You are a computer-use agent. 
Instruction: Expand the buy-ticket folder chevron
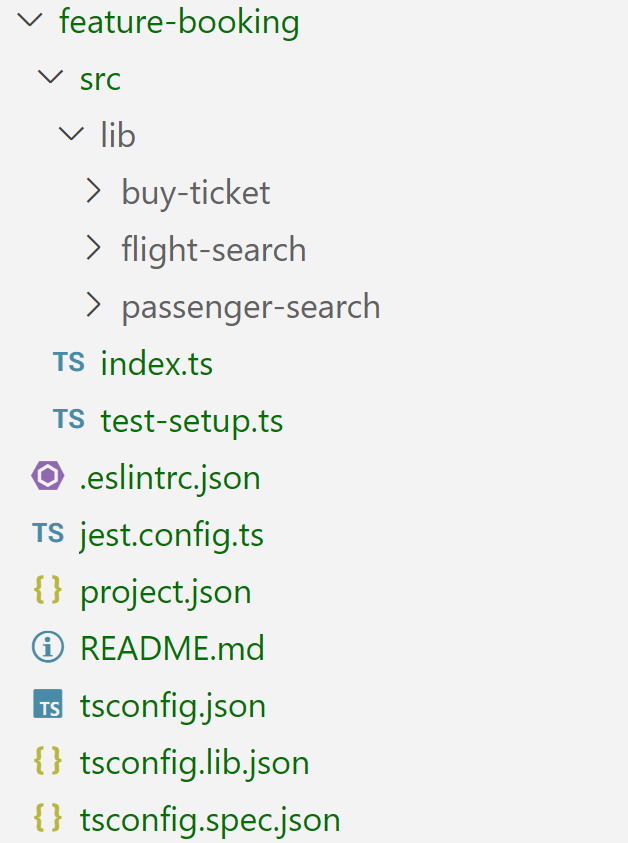94,191
